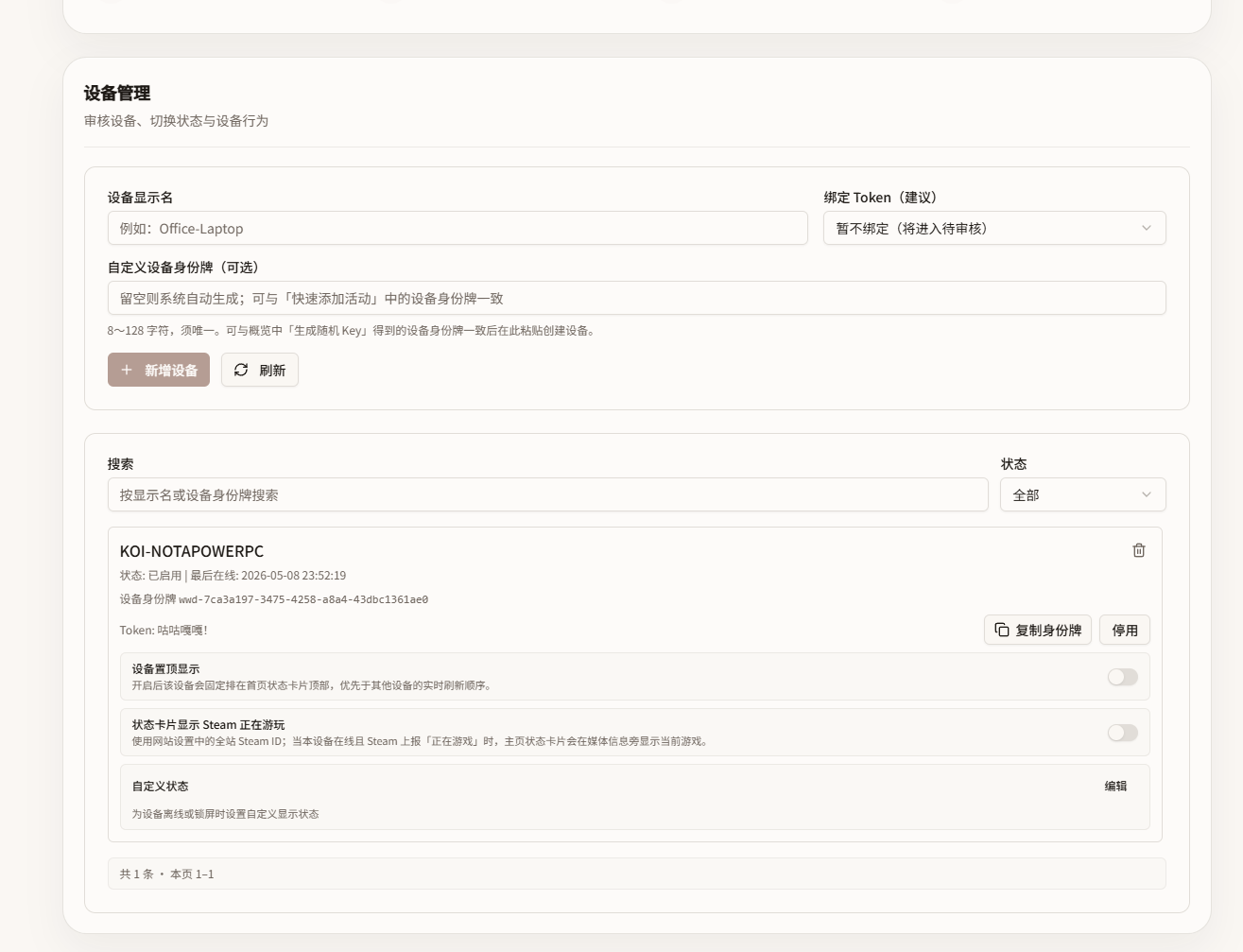
Task: Click the 为设备离线或锁屏时设置自定义显示状态 description
Action: click(225, 814)
